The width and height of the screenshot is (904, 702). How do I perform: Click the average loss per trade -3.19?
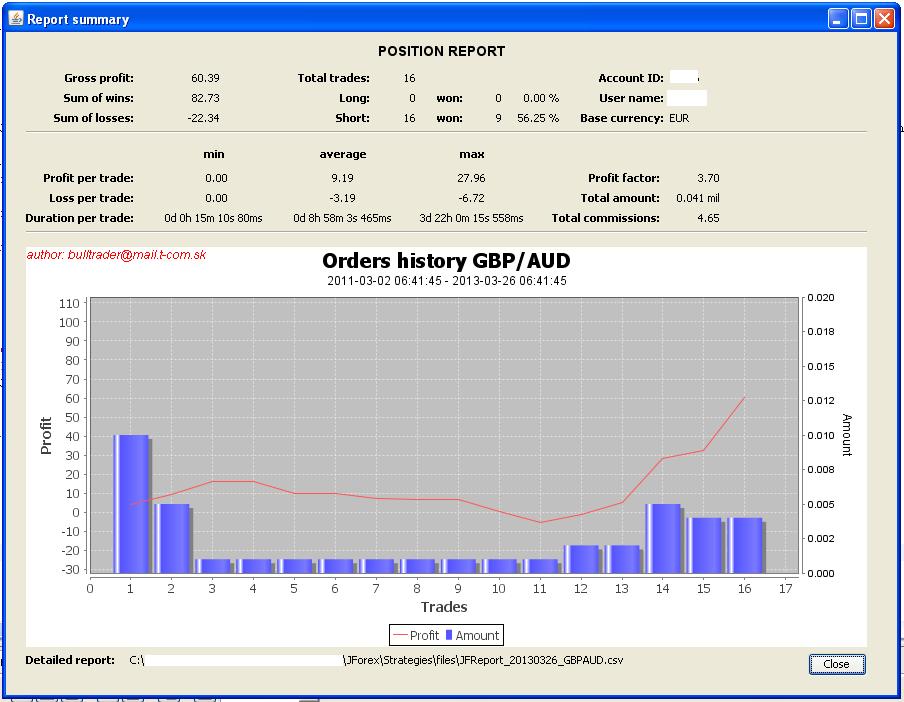point(342,198)
